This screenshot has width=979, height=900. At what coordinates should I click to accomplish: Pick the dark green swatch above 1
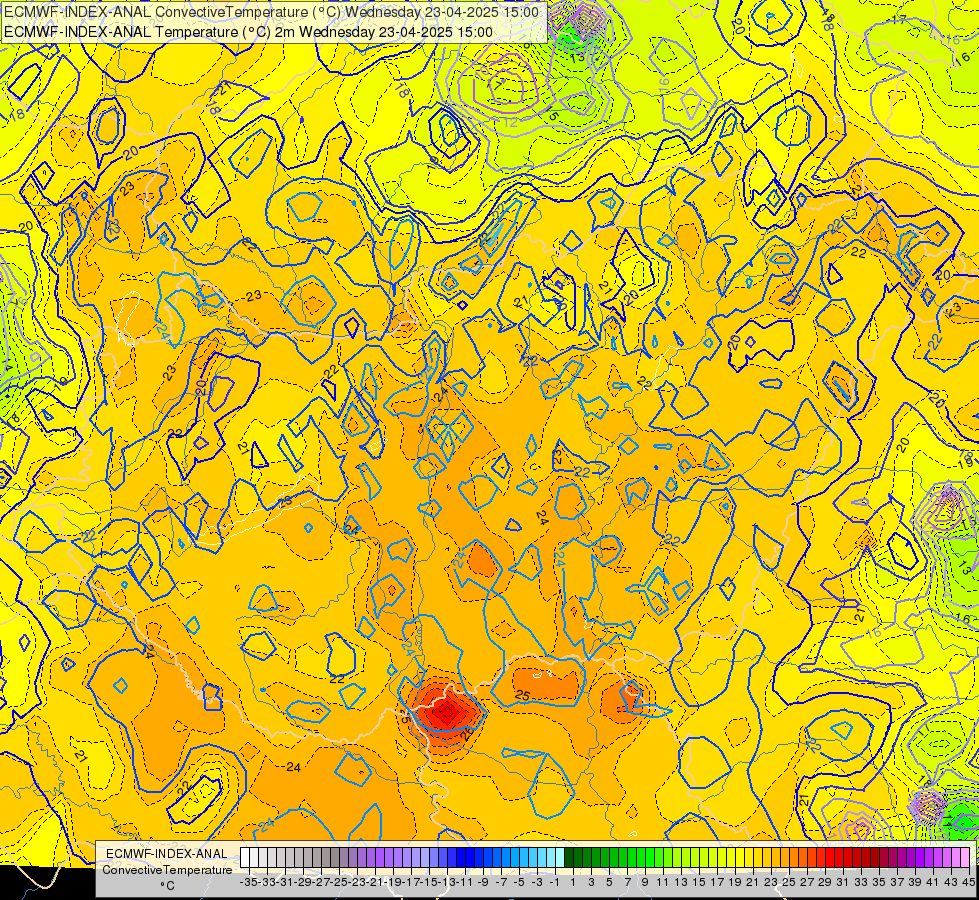(569, 858)
